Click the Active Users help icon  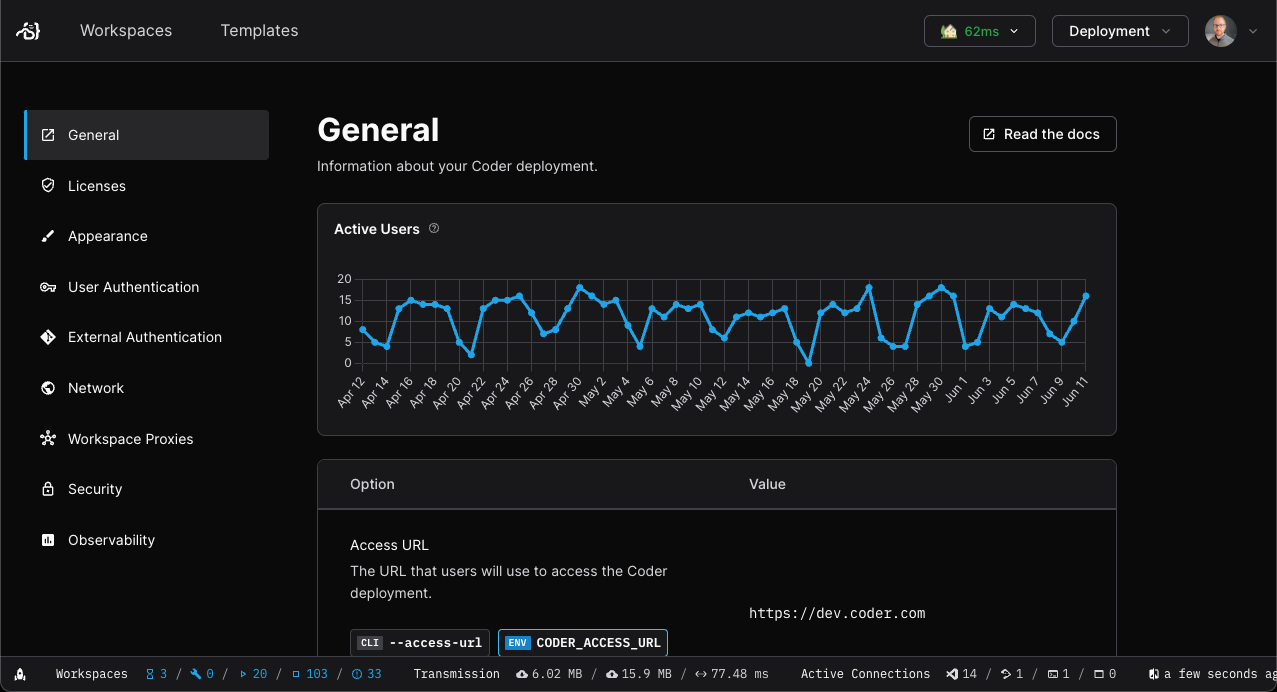(x=433, y=228)
